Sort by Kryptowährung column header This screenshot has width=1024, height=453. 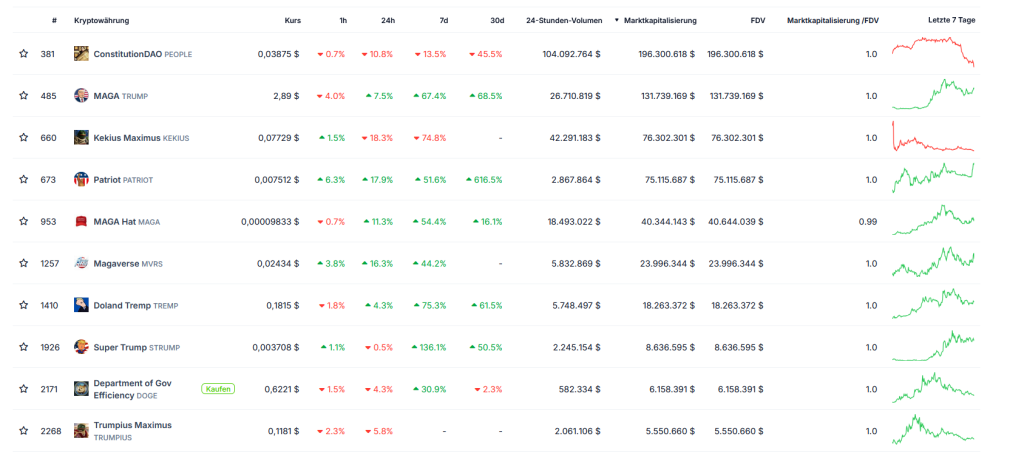102,20
